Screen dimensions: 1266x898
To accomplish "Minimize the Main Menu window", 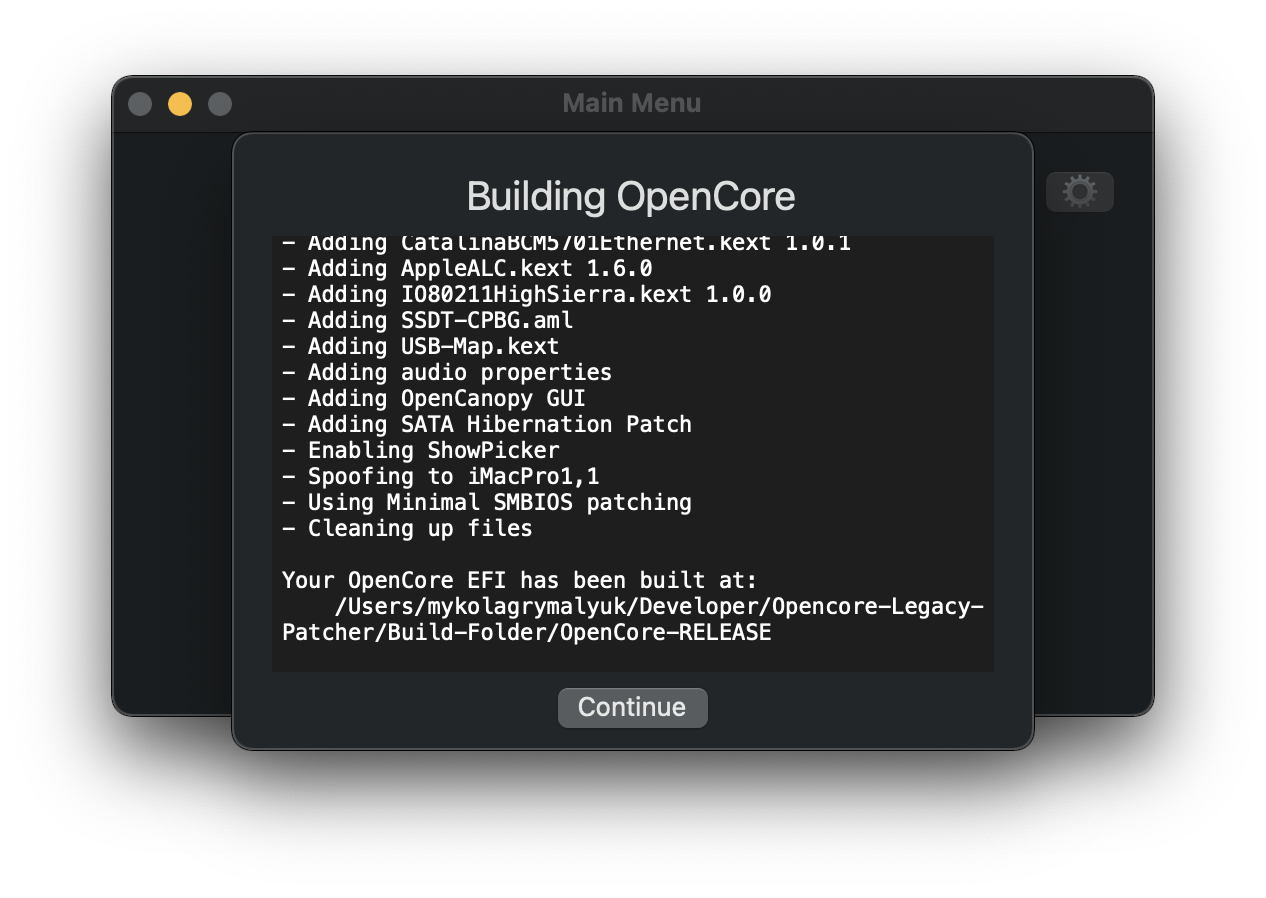I will click(179, 103).
